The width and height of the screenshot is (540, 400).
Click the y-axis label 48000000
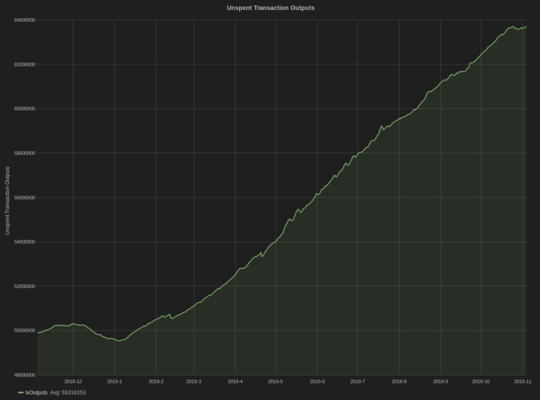[24, 375]
